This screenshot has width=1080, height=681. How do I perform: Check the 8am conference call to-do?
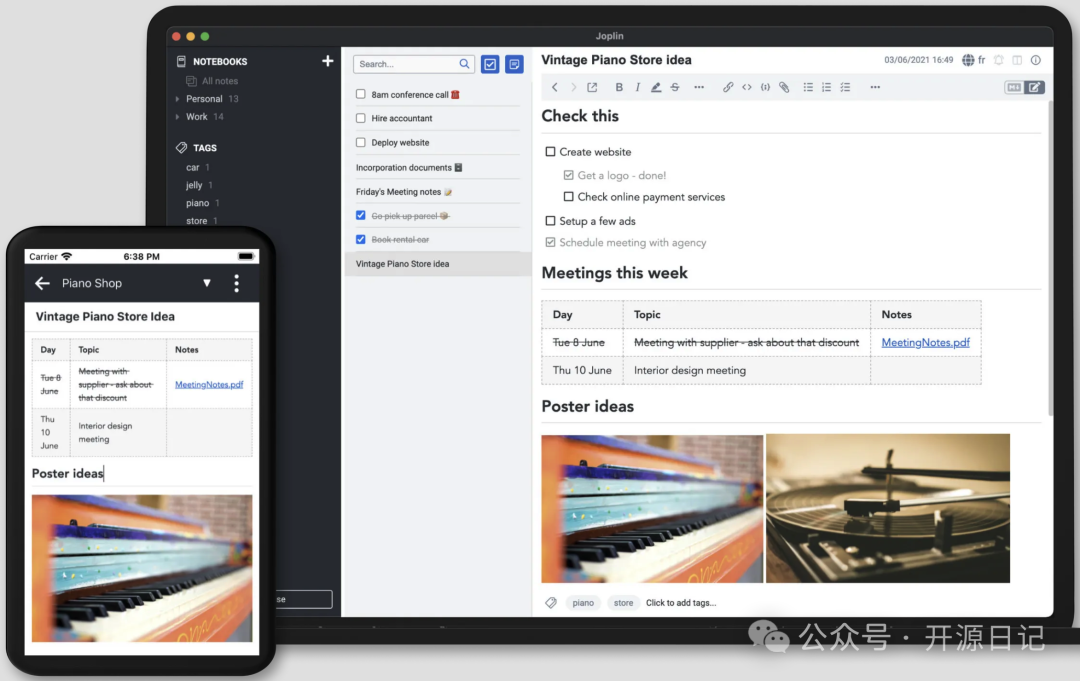click(360, 94)
